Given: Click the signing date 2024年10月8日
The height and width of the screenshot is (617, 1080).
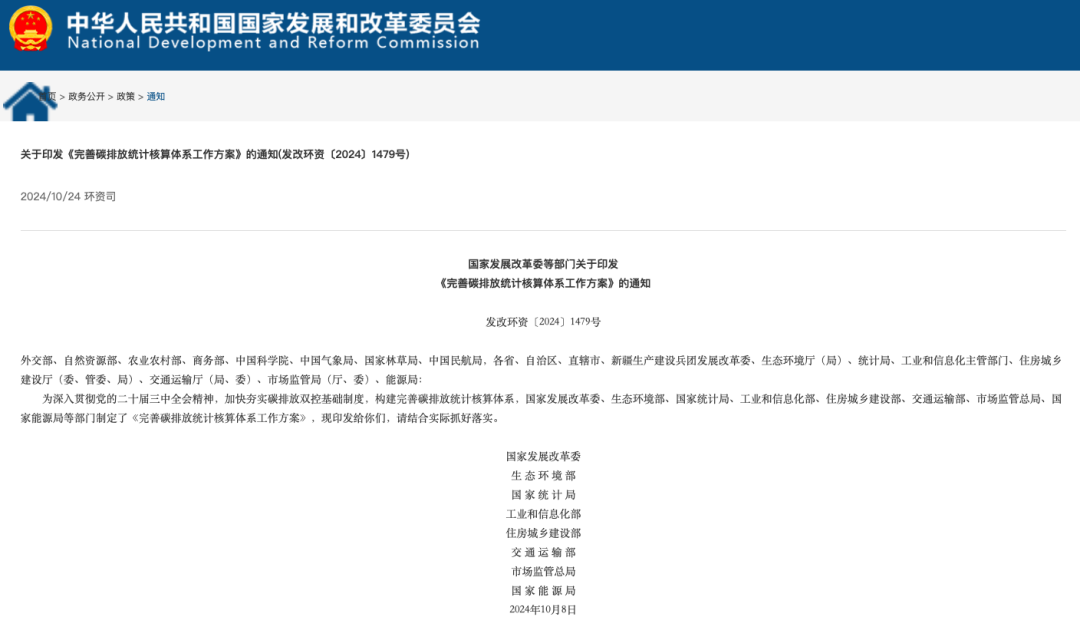Looking at the screenshot, I should [543, 609].
